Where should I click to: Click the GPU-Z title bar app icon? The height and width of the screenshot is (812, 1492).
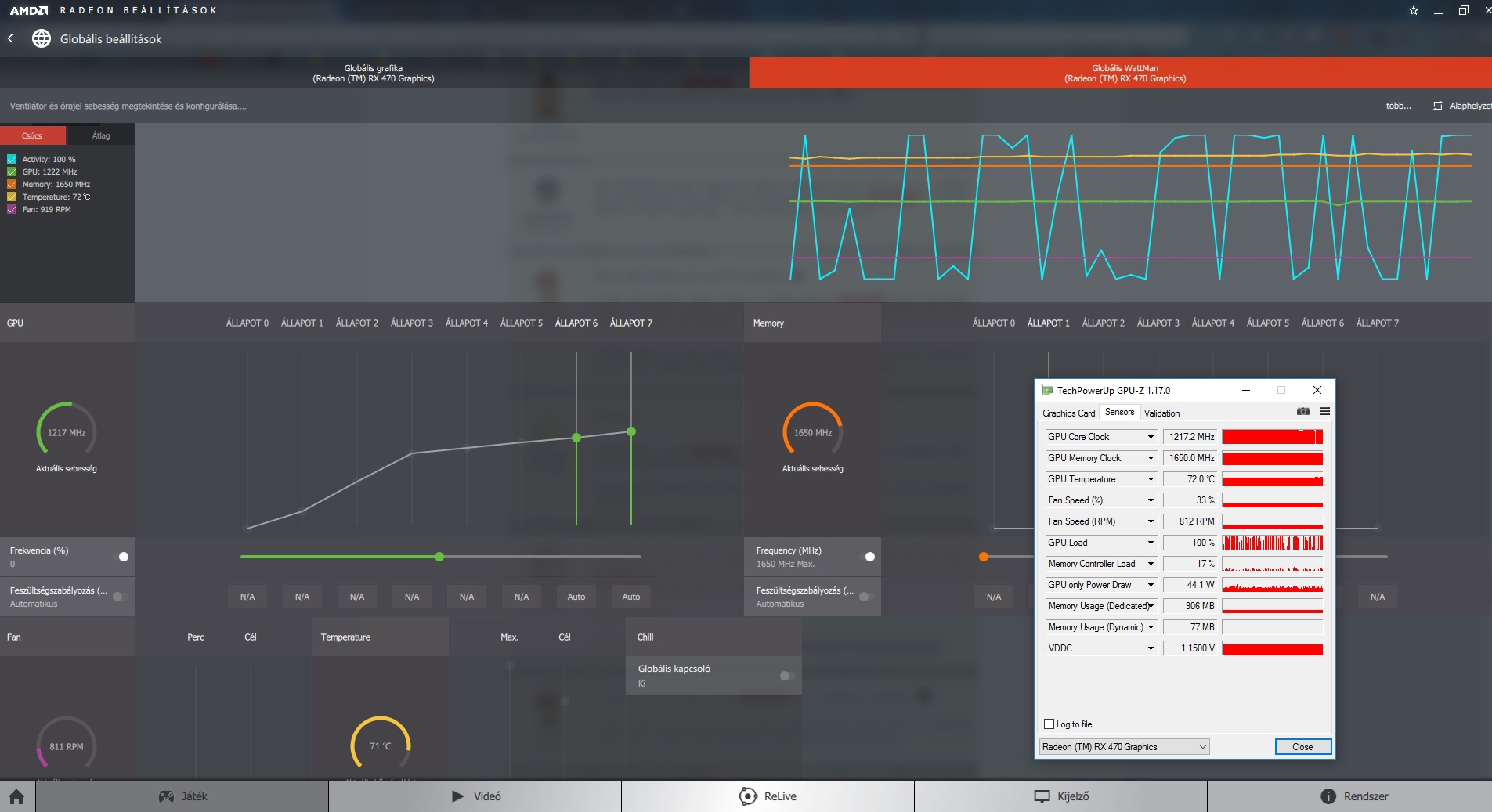[1047, 390]
